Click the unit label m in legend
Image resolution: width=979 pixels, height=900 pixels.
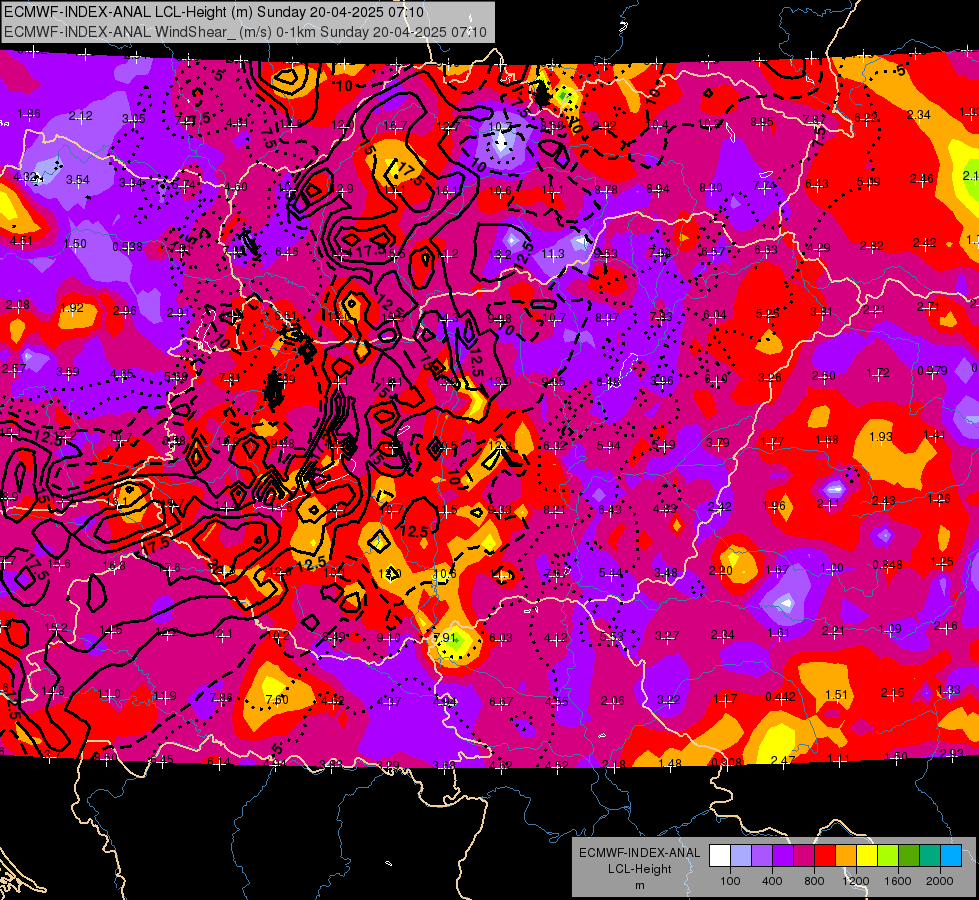point(639,886)
